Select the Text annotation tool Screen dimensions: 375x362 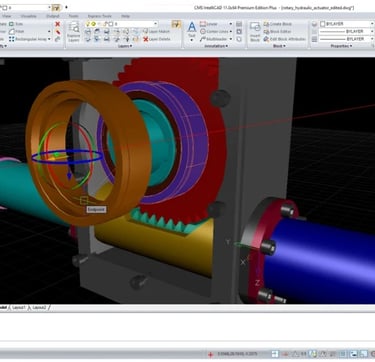192,31
